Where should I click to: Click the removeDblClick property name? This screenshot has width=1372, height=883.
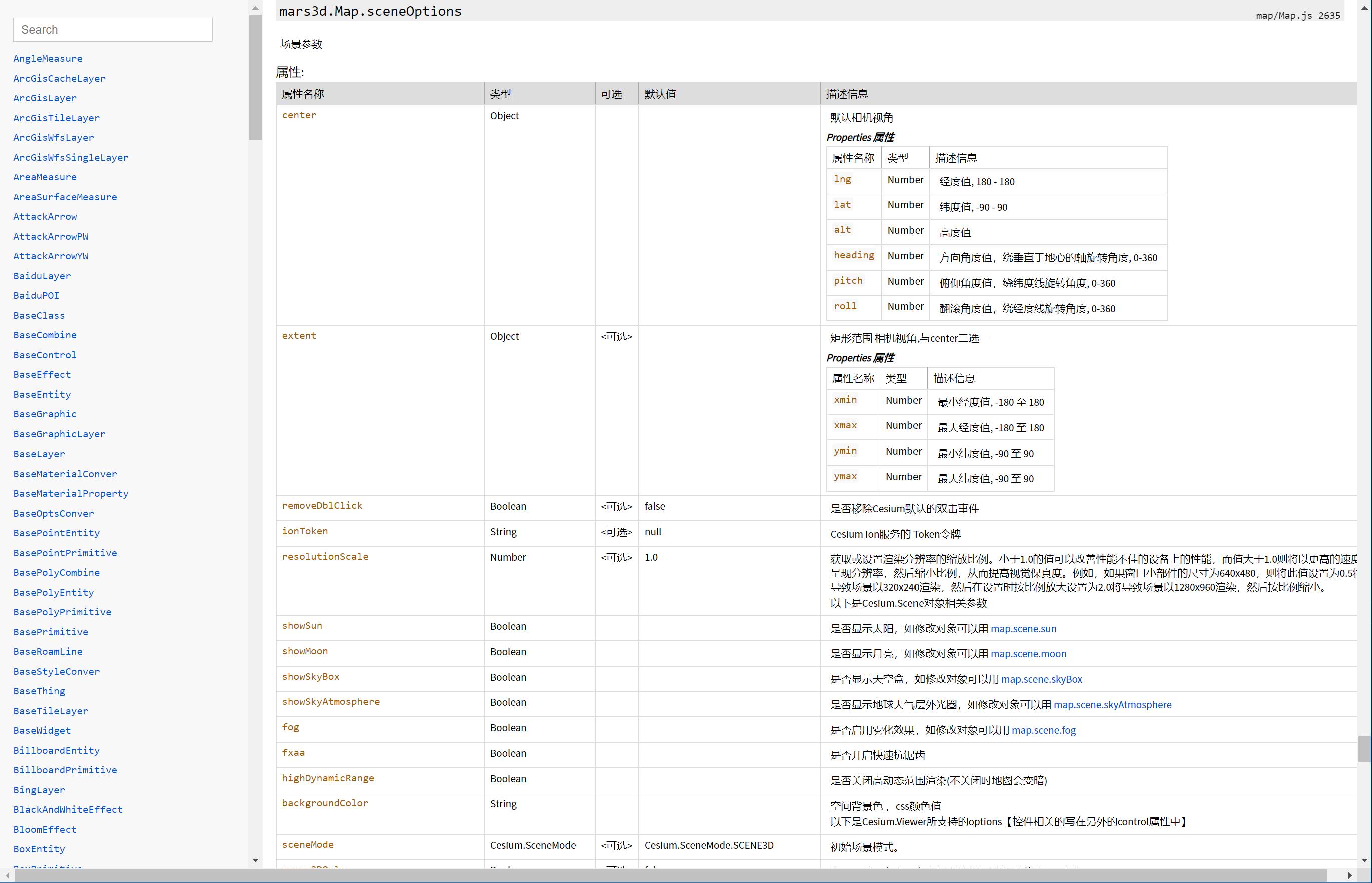[x=322, y=506]
